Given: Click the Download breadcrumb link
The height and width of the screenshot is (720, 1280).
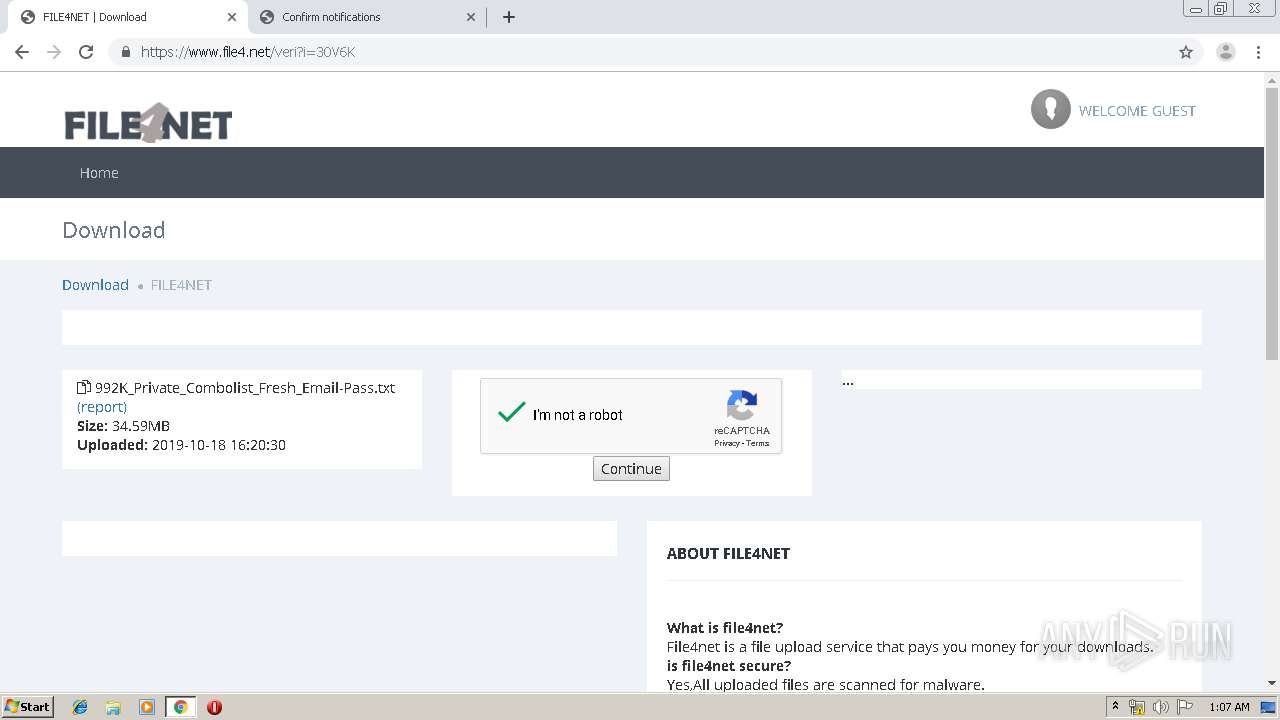Looking at the screenshot, I should [x=95, y=285].
